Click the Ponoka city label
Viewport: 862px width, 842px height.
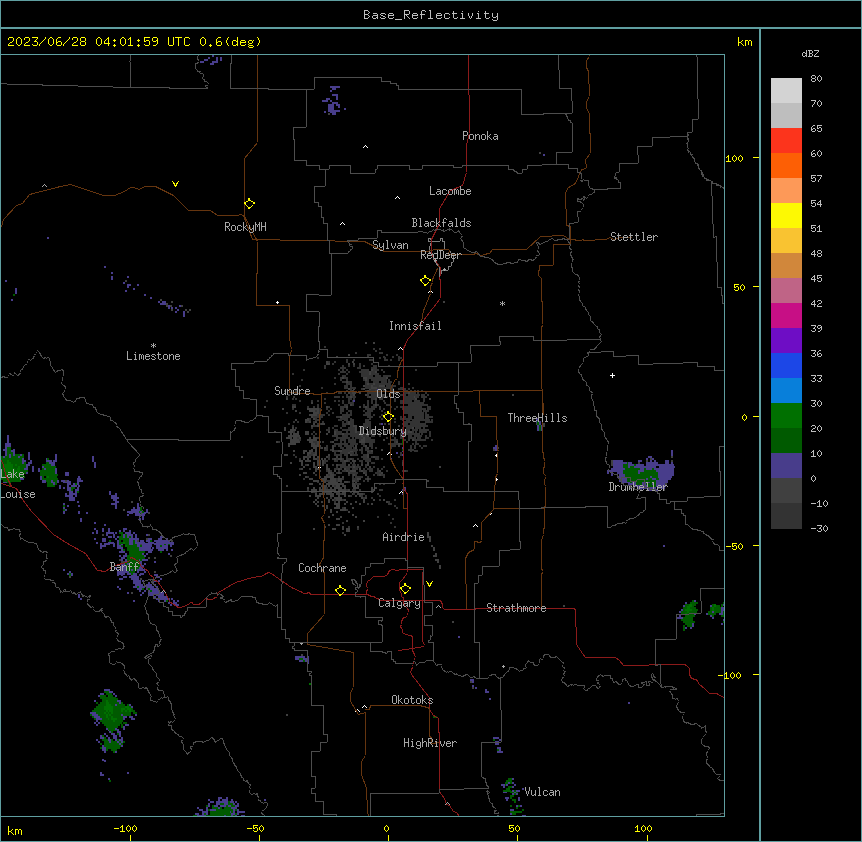480,136
